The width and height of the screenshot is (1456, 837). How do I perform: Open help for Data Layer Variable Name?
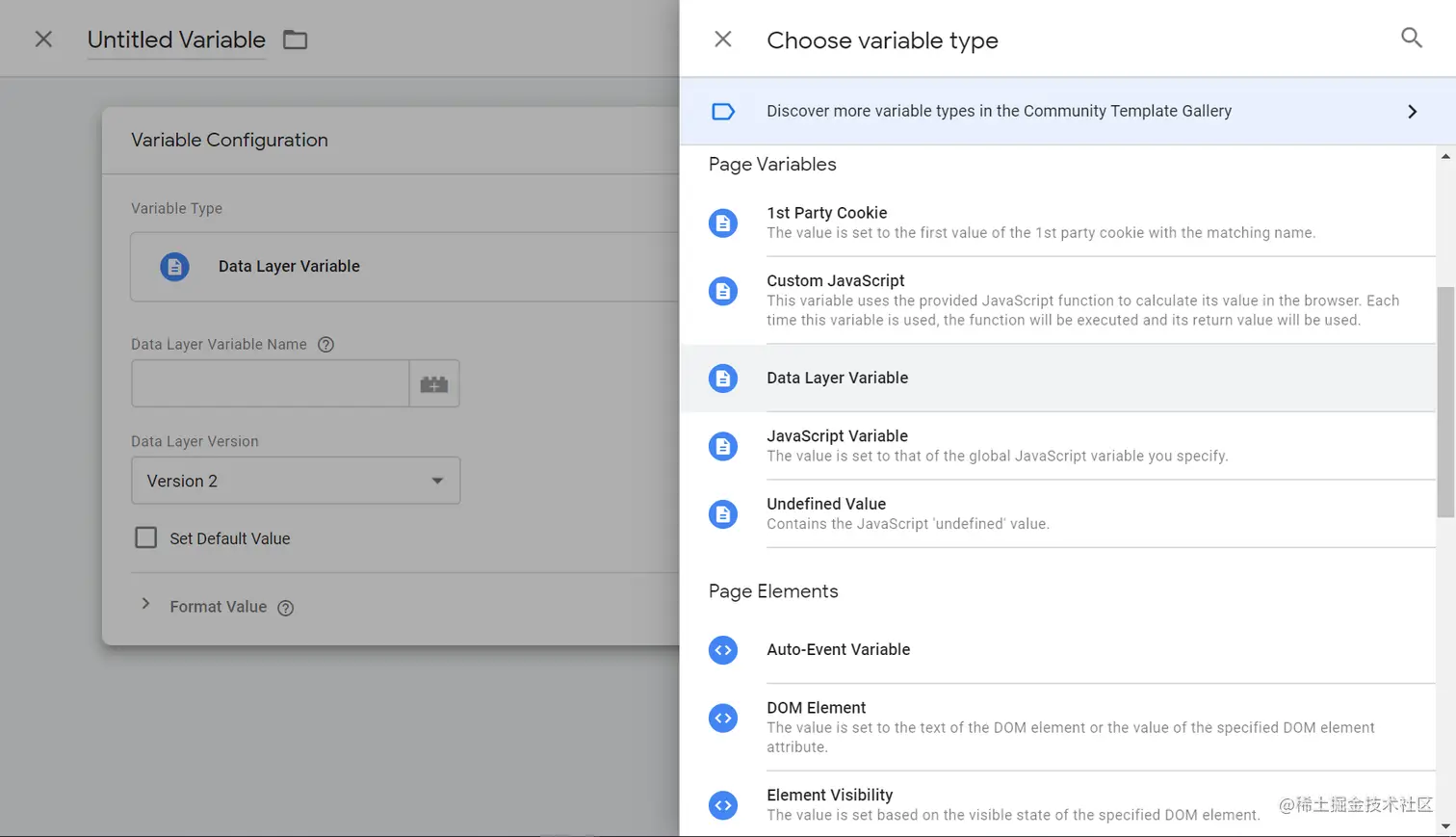(325, 345)
